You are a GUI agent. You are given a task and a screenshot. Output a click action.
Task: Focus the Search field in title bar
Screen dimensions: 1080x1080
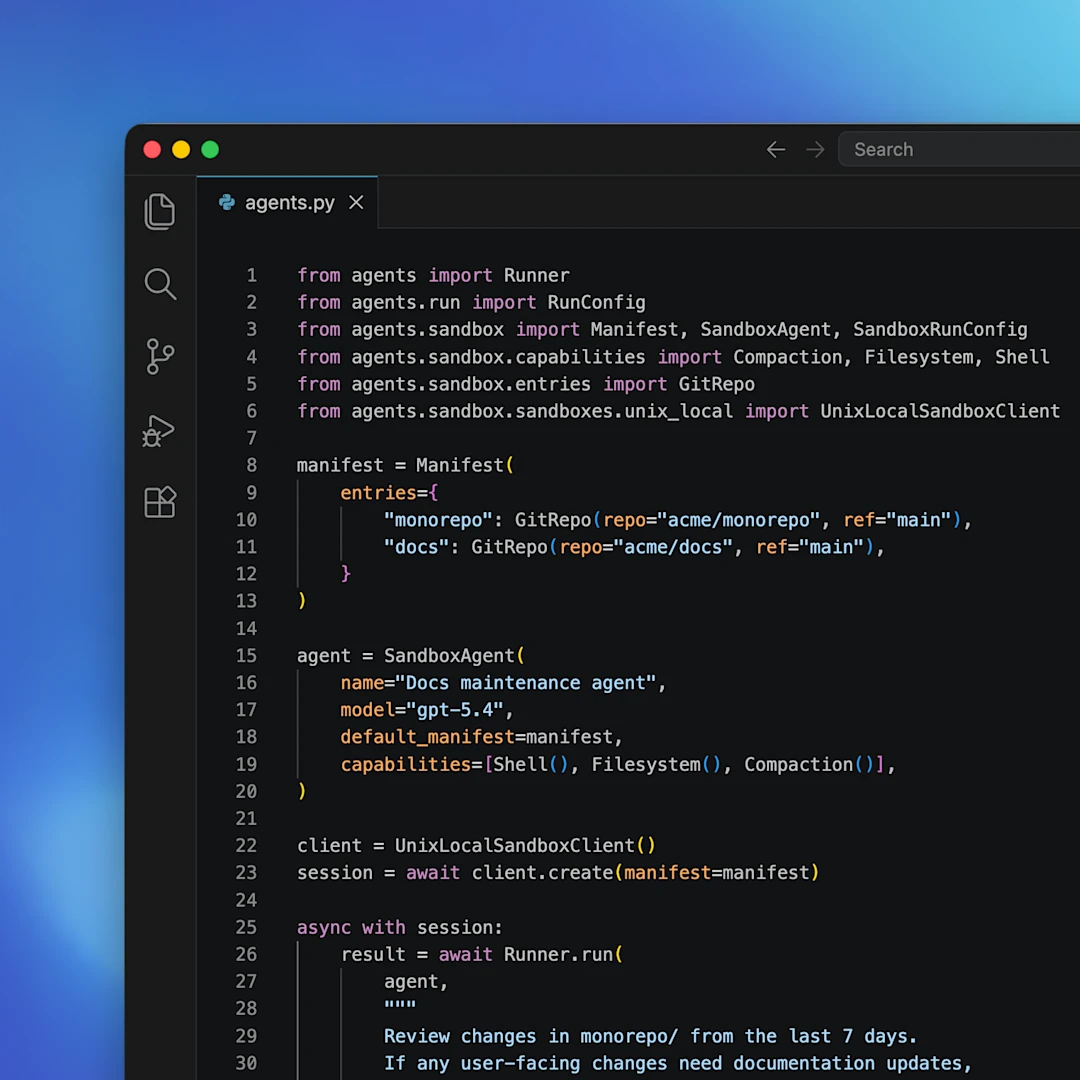959,149
